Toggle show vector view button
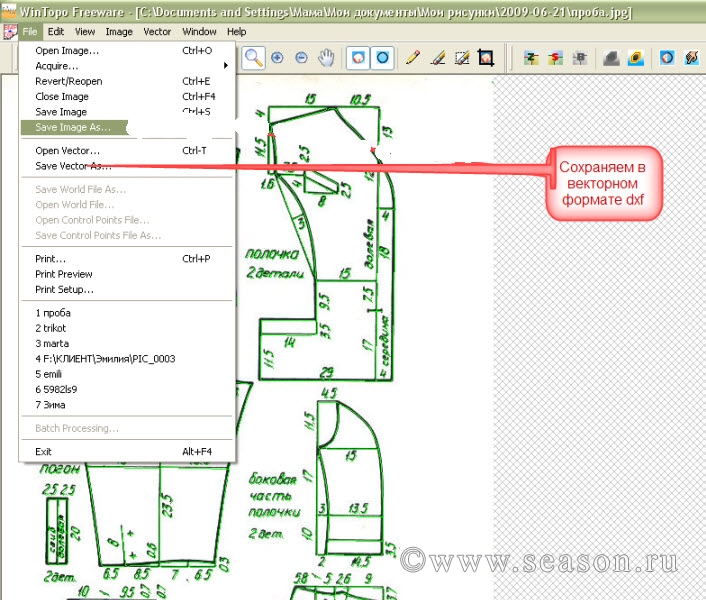This screenshot has width=706, height=600. pyautogui.click(x=382, y=58)
